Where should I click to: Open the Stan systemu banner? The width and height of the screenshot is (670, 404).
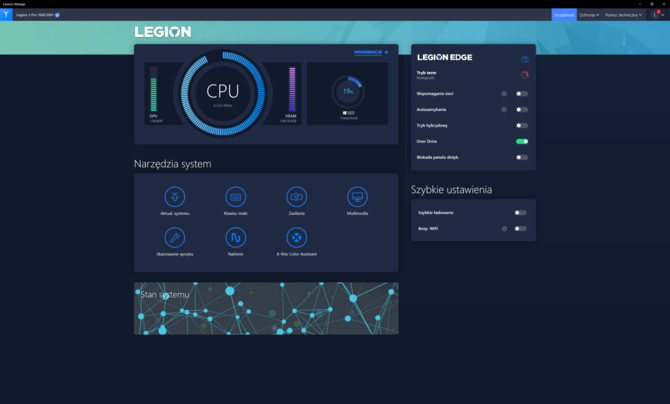(x=266, y=308)
